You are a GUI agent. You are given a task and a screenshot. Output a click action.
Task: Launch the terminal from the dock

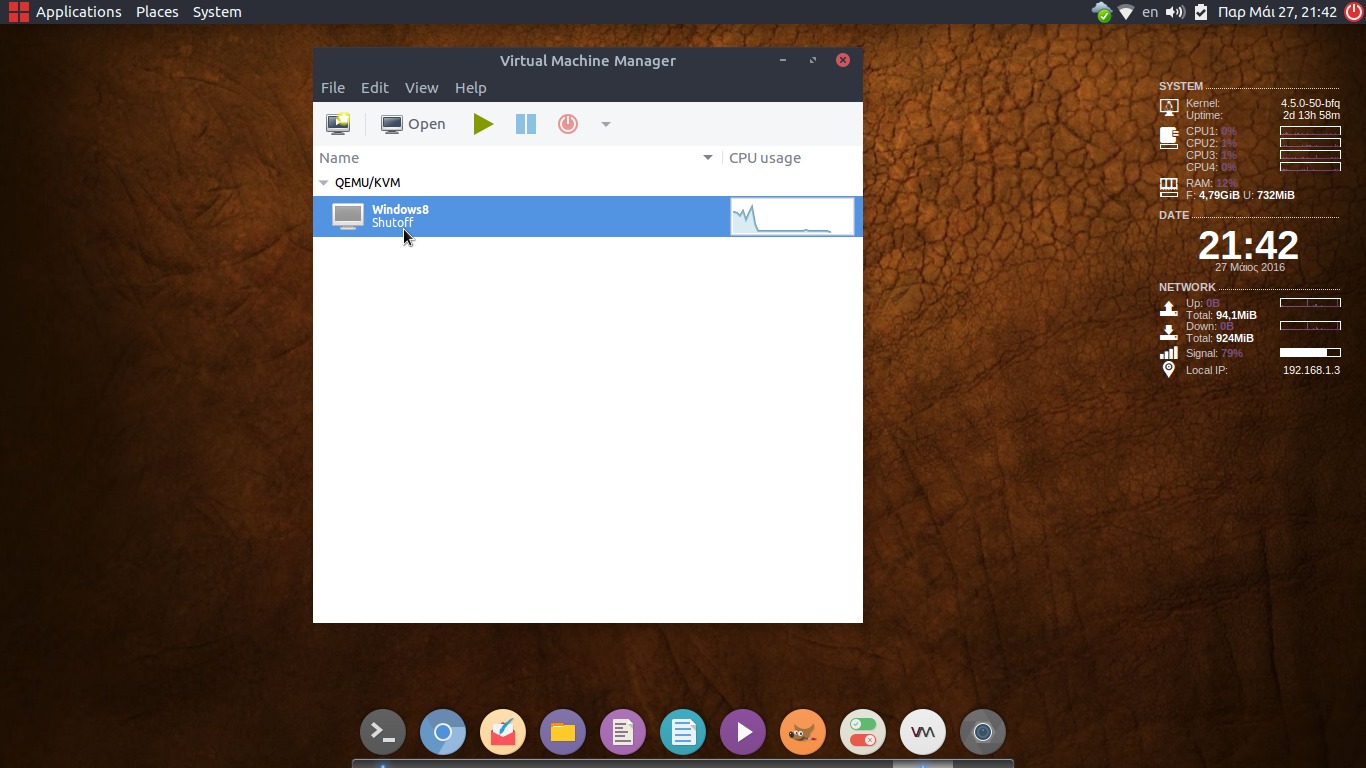pos(383,733)
